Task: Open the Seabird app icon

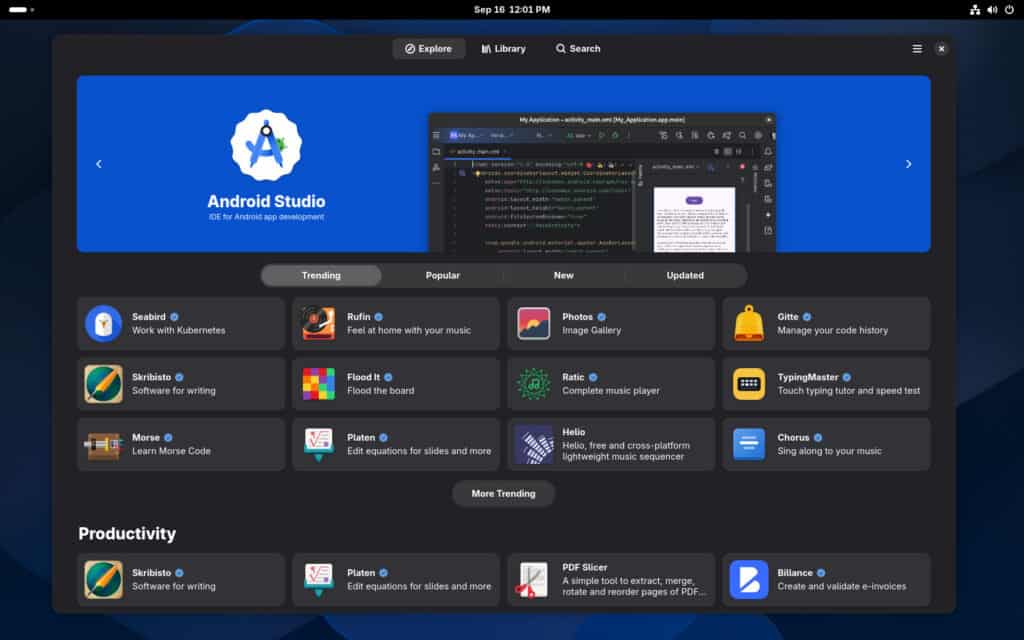Action: click(x=103, y=323)
